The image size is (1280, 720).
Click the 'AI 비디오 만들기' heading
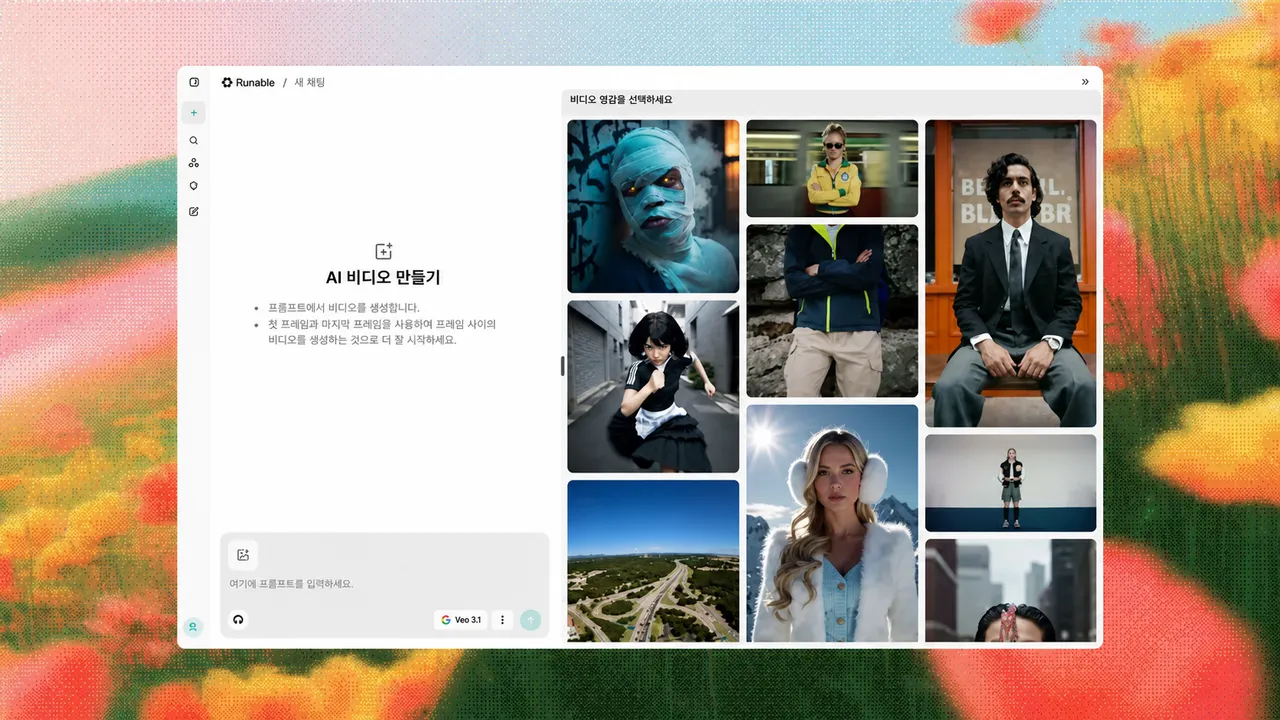(x=383, y=278)
